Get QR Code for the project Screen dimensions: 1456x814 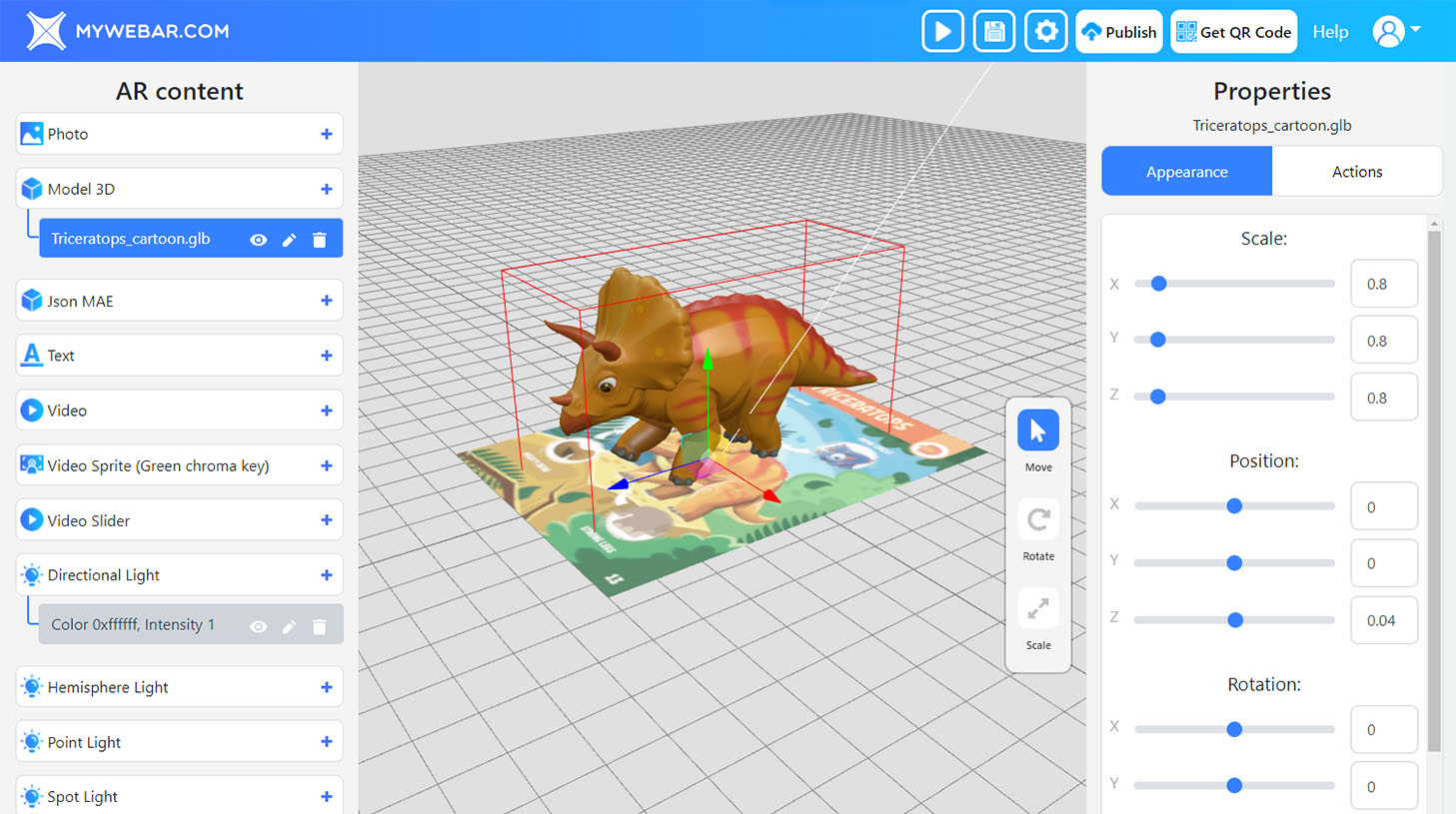(x=1233, y=31)
